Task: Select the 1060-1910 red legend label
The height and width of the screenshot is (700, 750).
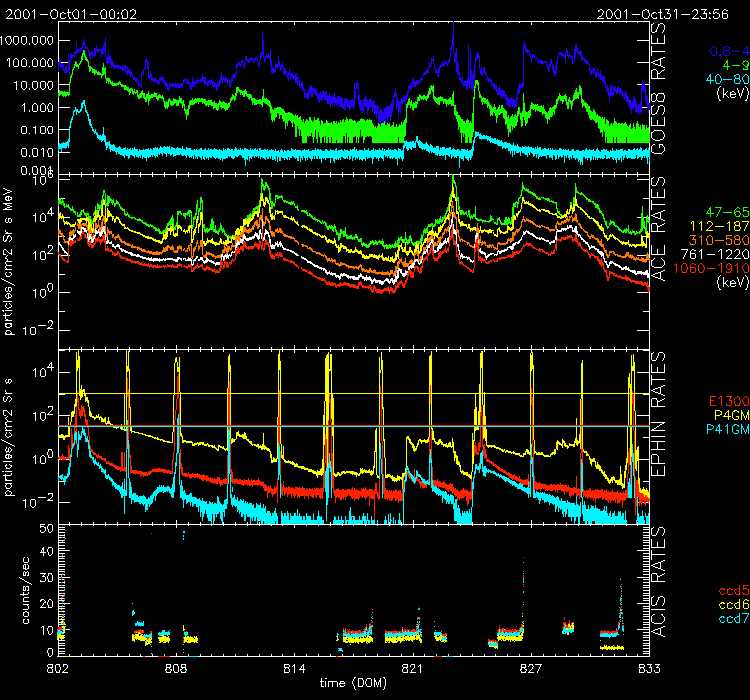Action: pyautogui.click(x=709, y=269)
